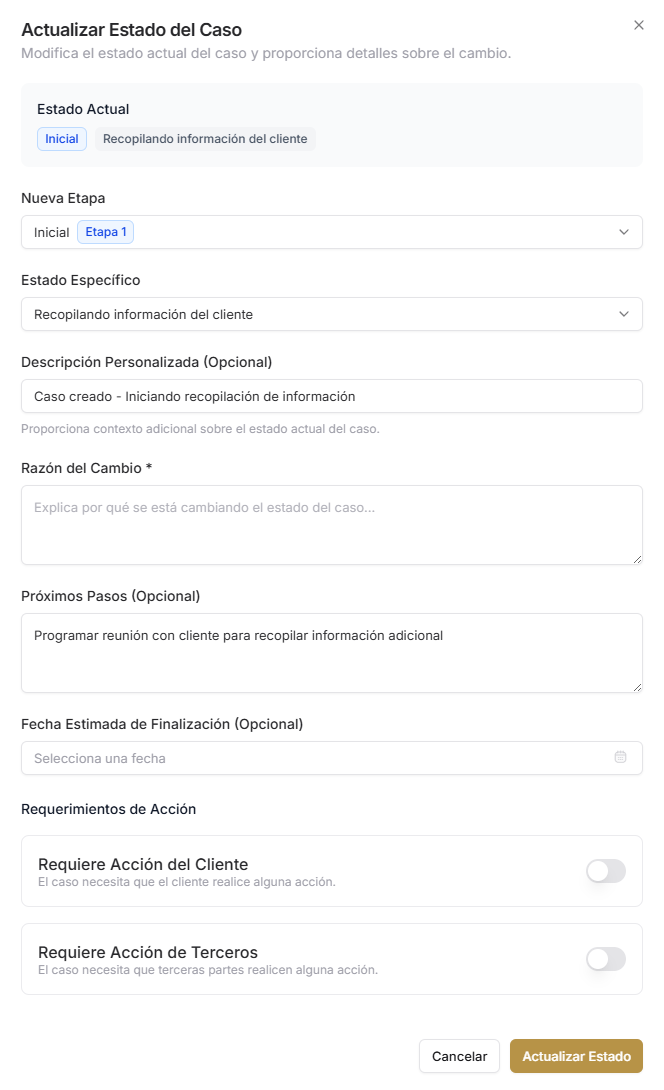
Task: Click the Cancelar button
Action: (459, 1056)
